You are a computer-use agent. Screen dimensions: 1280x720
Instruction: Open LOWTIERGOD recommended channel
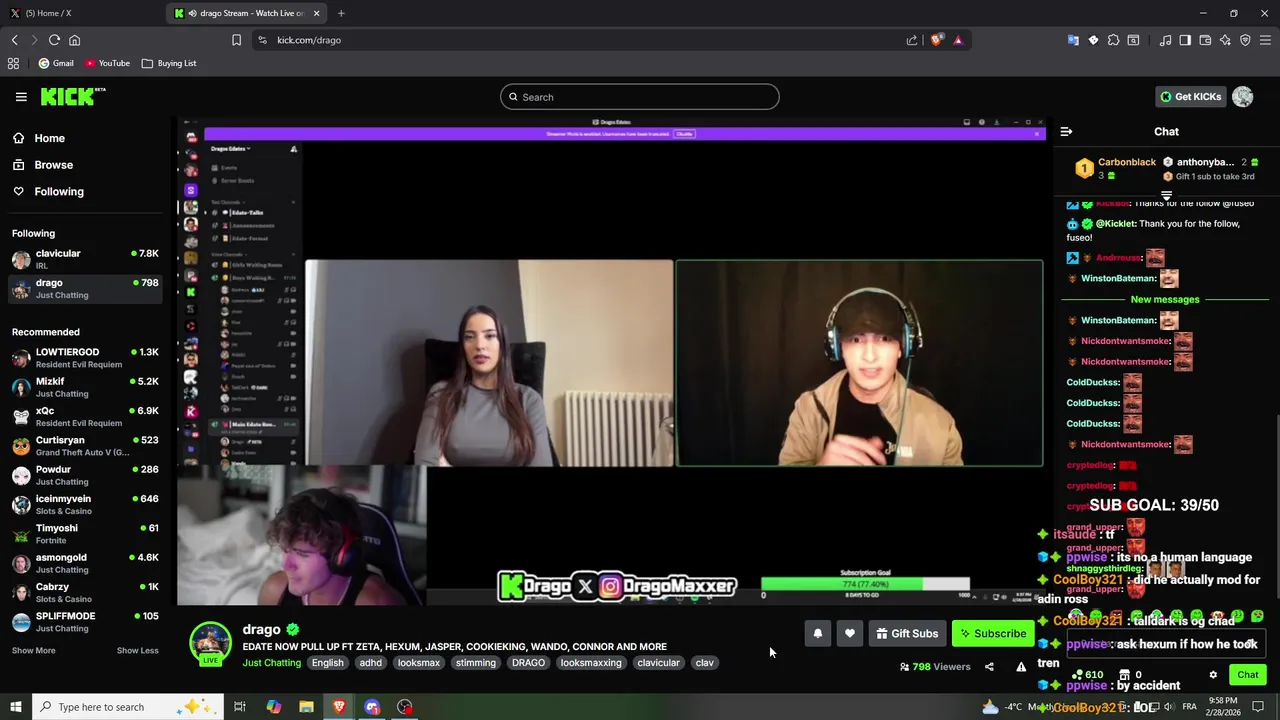86,358
